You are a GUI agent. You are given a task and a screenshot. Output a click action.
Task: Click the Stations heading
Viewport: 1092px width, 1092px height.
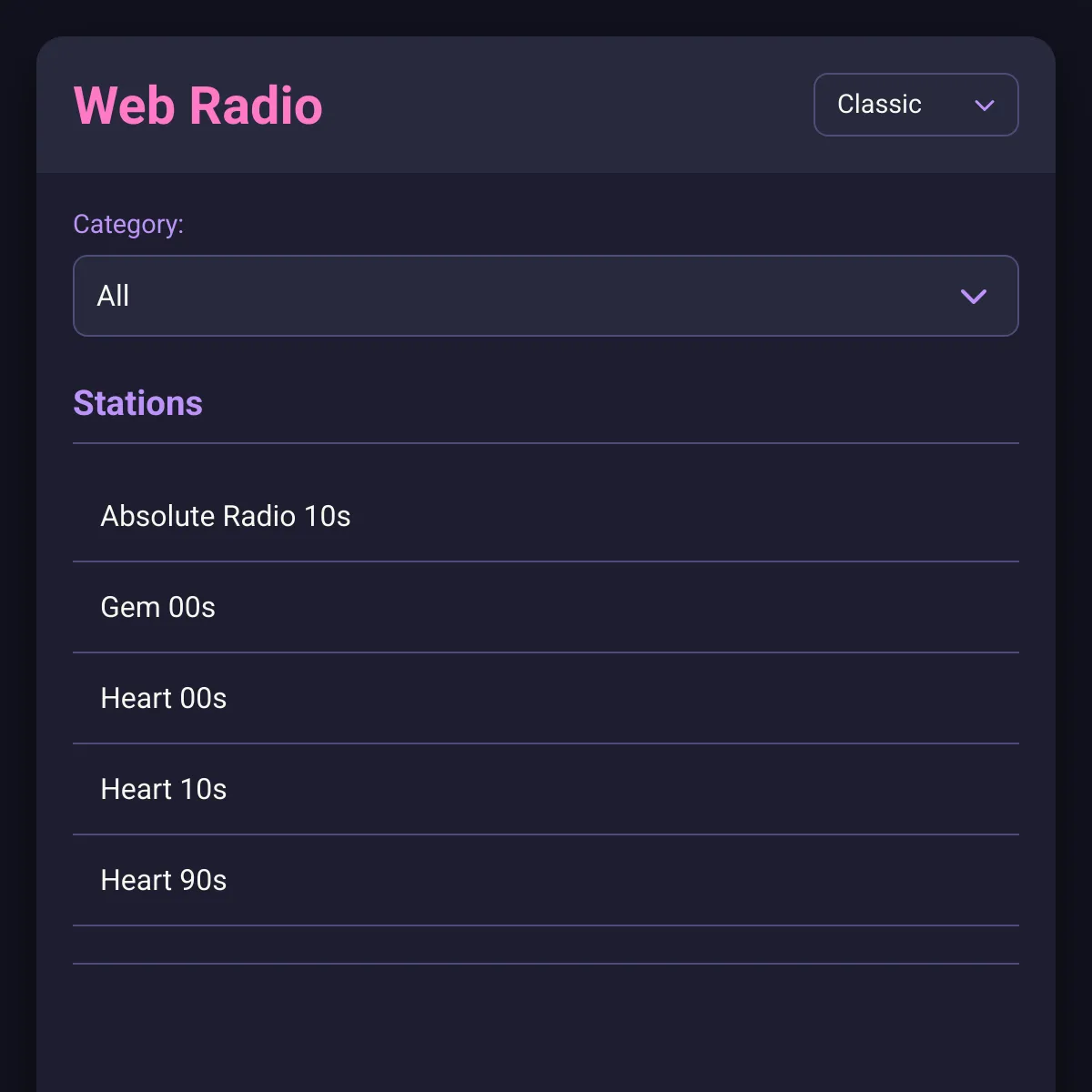point(137,403)
